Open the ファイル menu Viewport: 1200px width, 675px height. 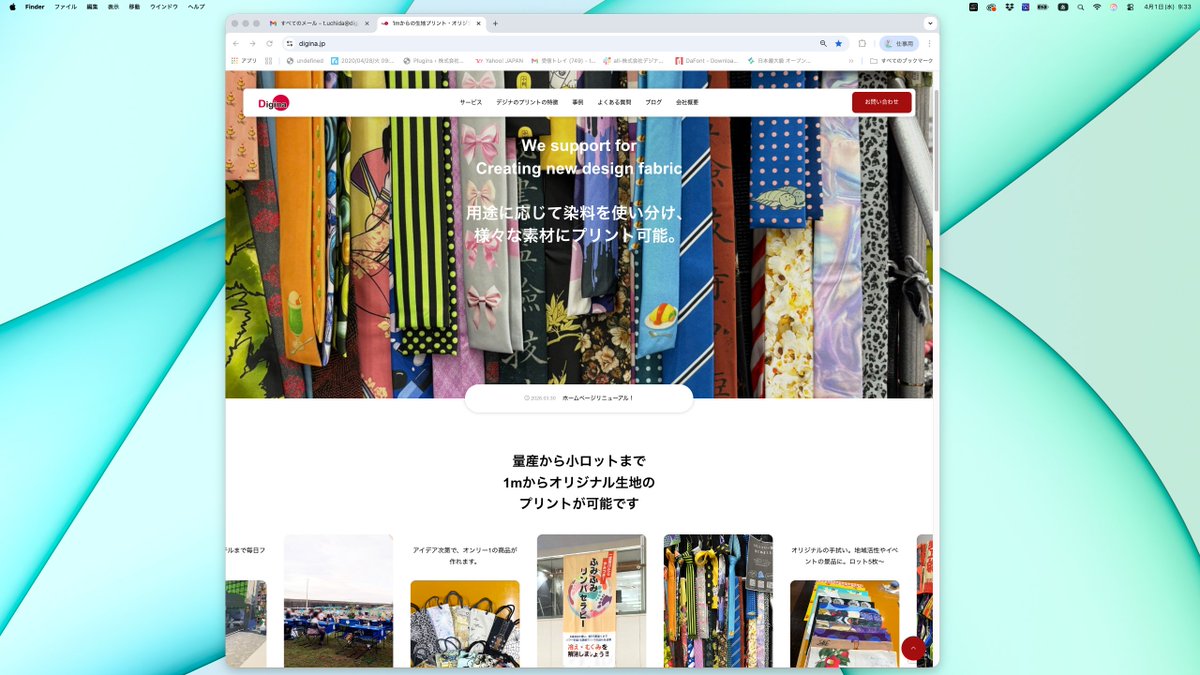(65, 6)
